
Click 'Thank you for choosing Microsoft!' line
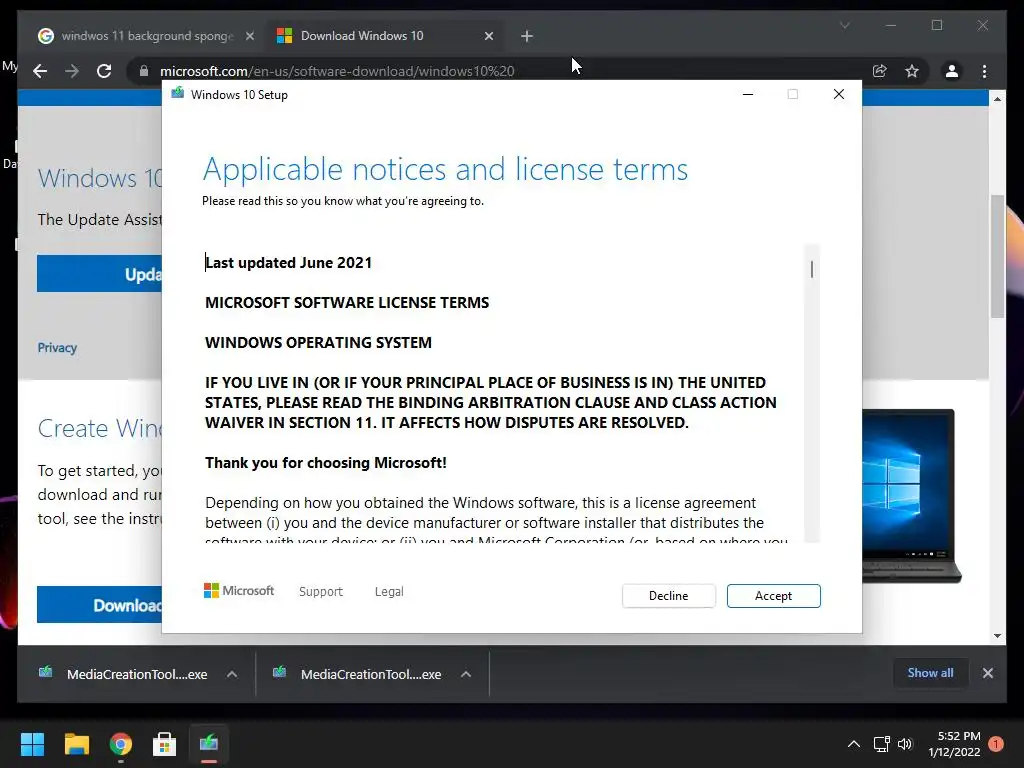326,462
